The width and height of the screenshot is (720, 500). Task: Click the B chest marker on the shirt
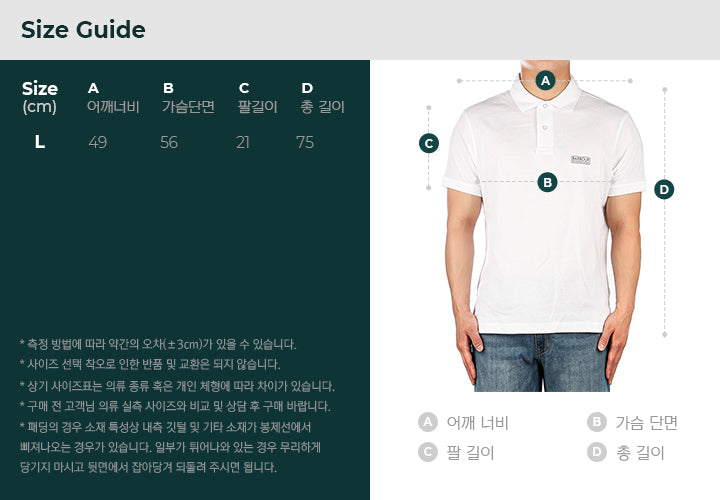tap(547, 182)
